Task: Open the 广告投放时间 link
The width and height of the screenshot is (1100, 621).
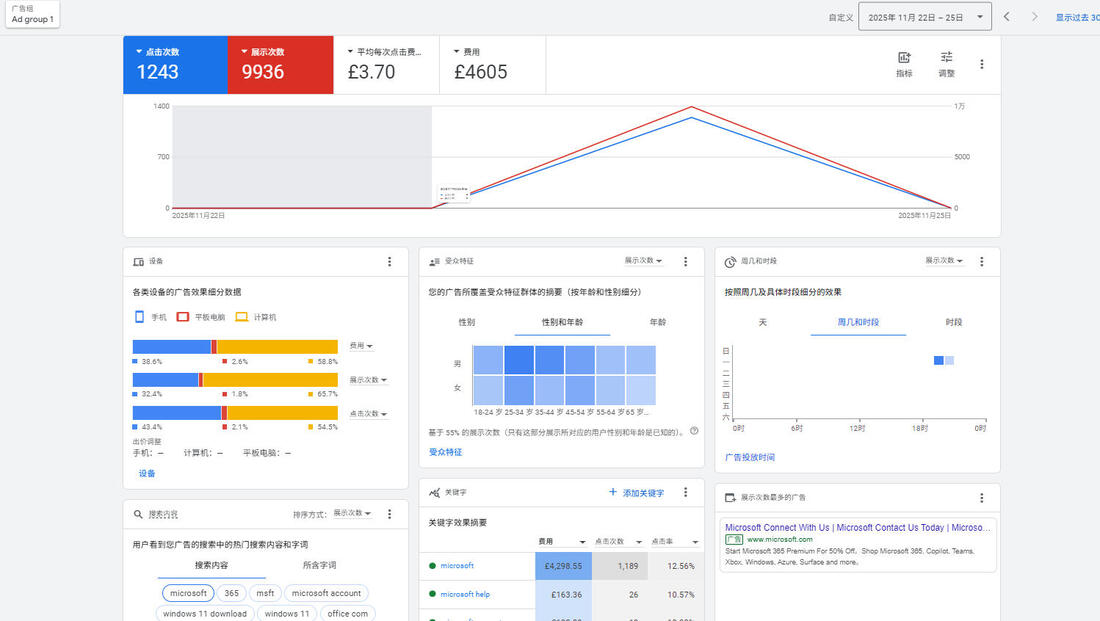Action: [749, 457]
